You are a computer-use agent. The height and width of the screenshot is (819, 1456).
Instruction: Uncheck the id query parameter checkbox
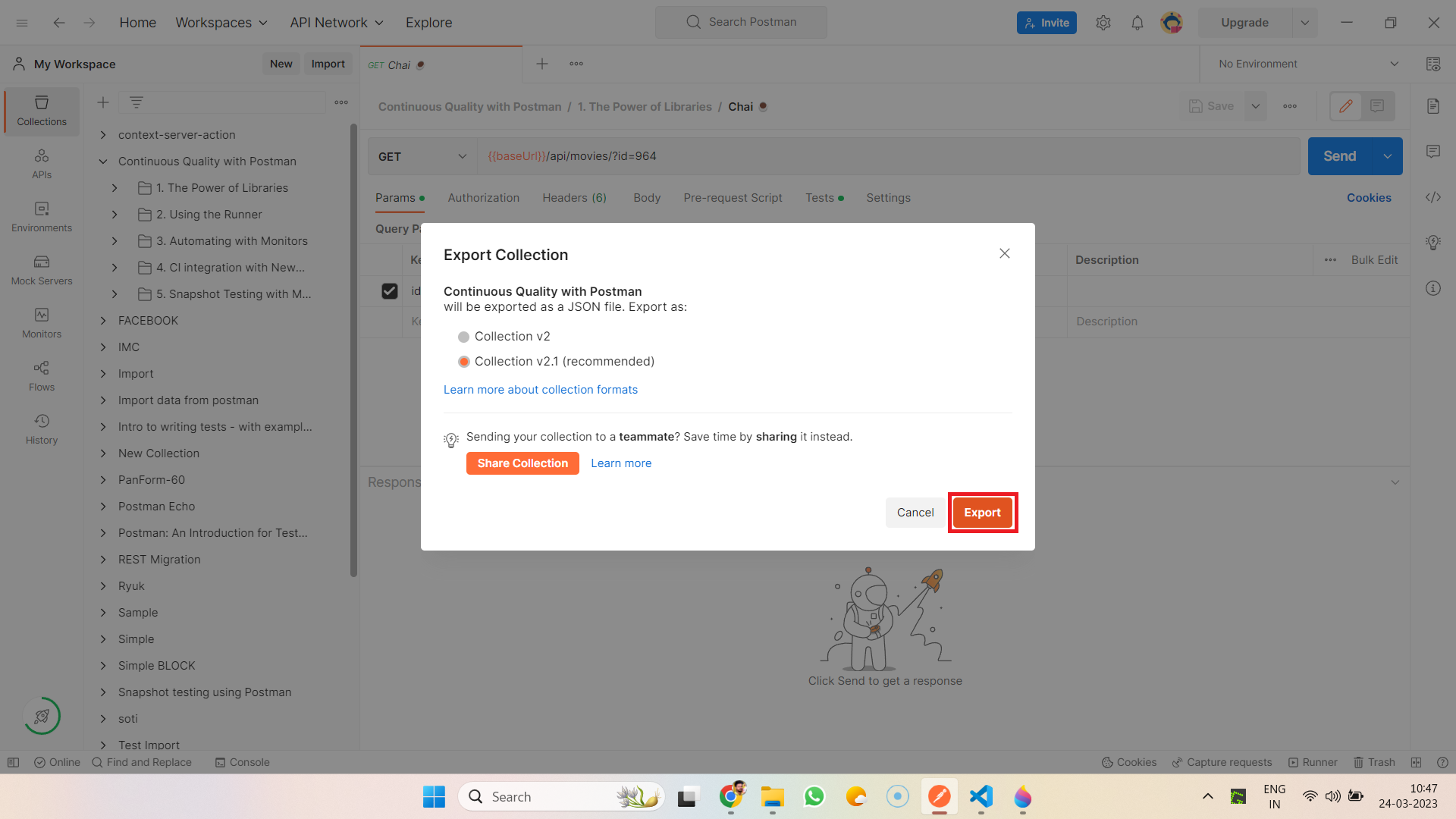tap(390, 291)
